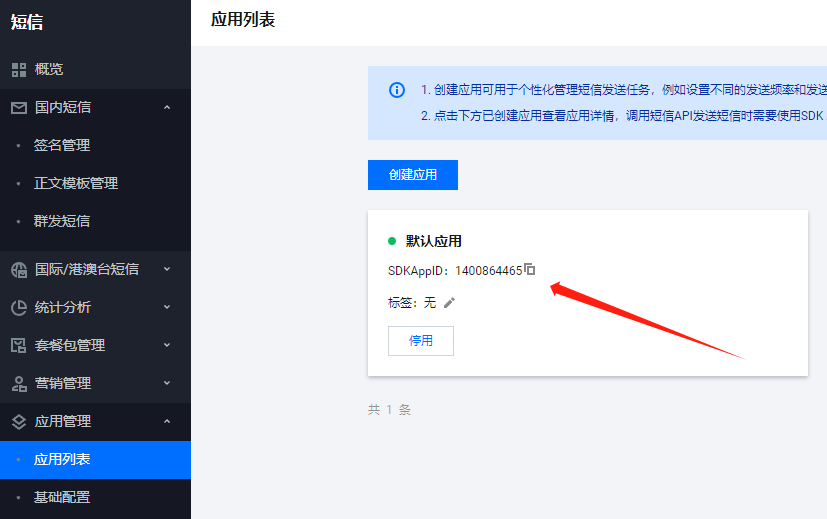The height and width of the screenshot is (519, 827).
Task: Click the international SMS globe icon
Action: click(x=19, y=269)
